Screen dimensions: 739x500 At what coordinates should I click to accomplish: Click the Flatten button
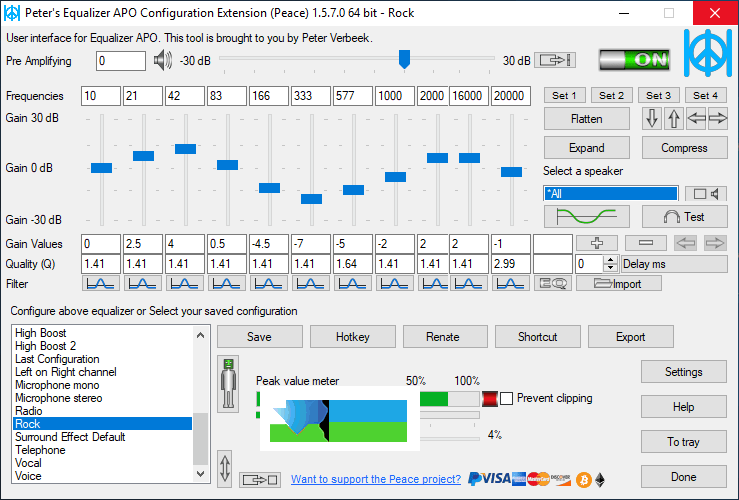[586, 119]
